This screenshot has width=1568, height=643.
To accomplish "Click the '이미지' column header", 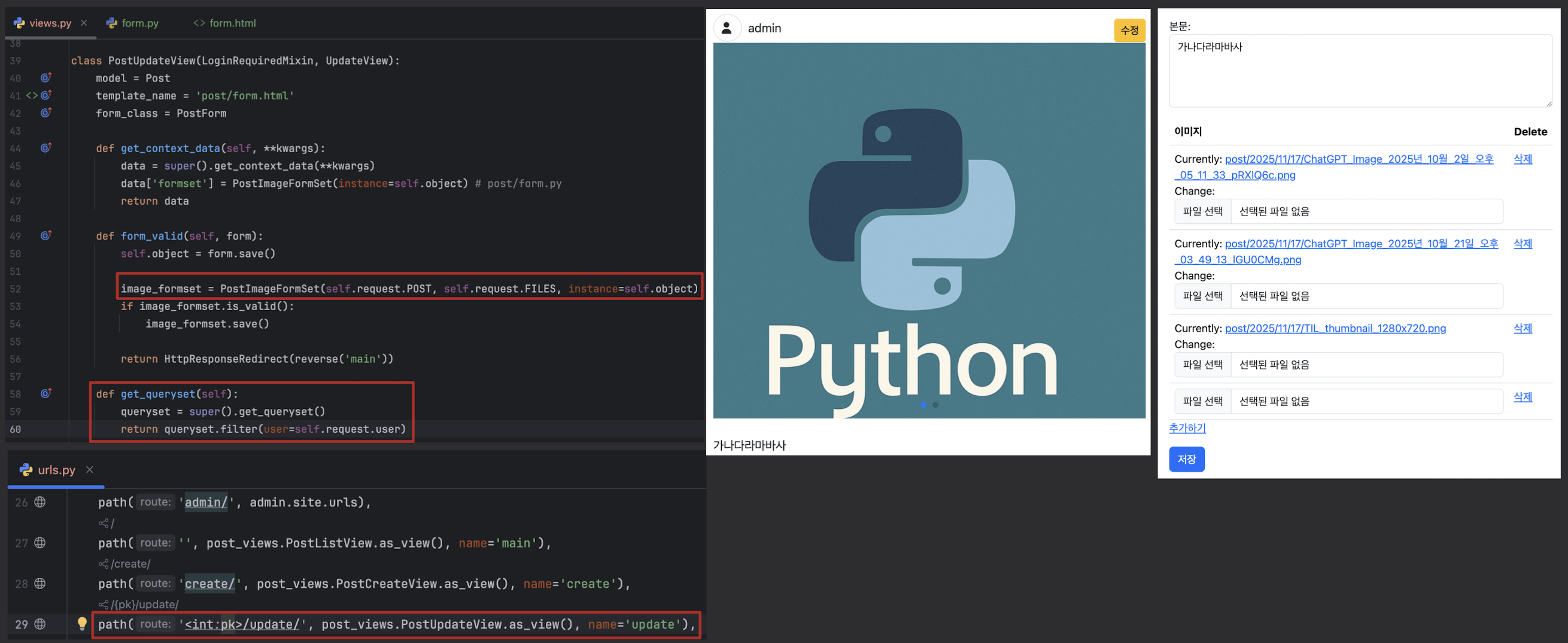I will tap(1187, 132).
